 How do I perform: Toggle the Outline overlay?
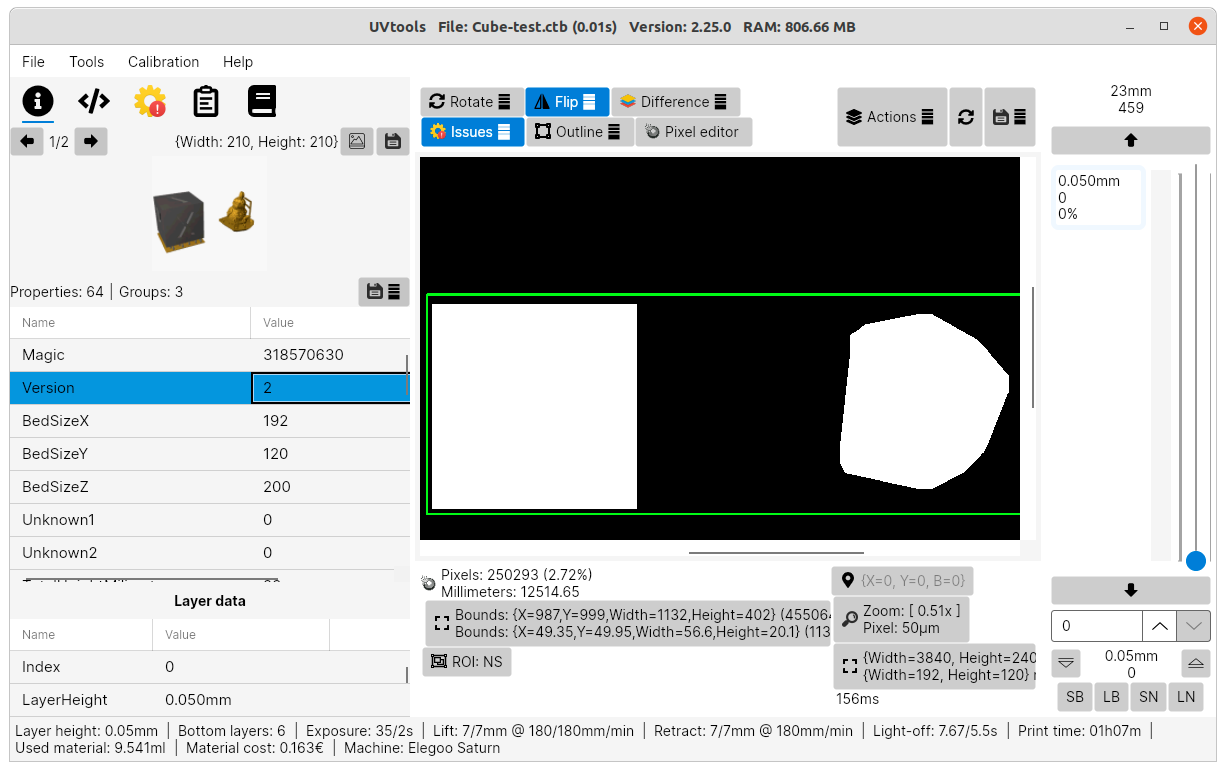click(579, 132)
